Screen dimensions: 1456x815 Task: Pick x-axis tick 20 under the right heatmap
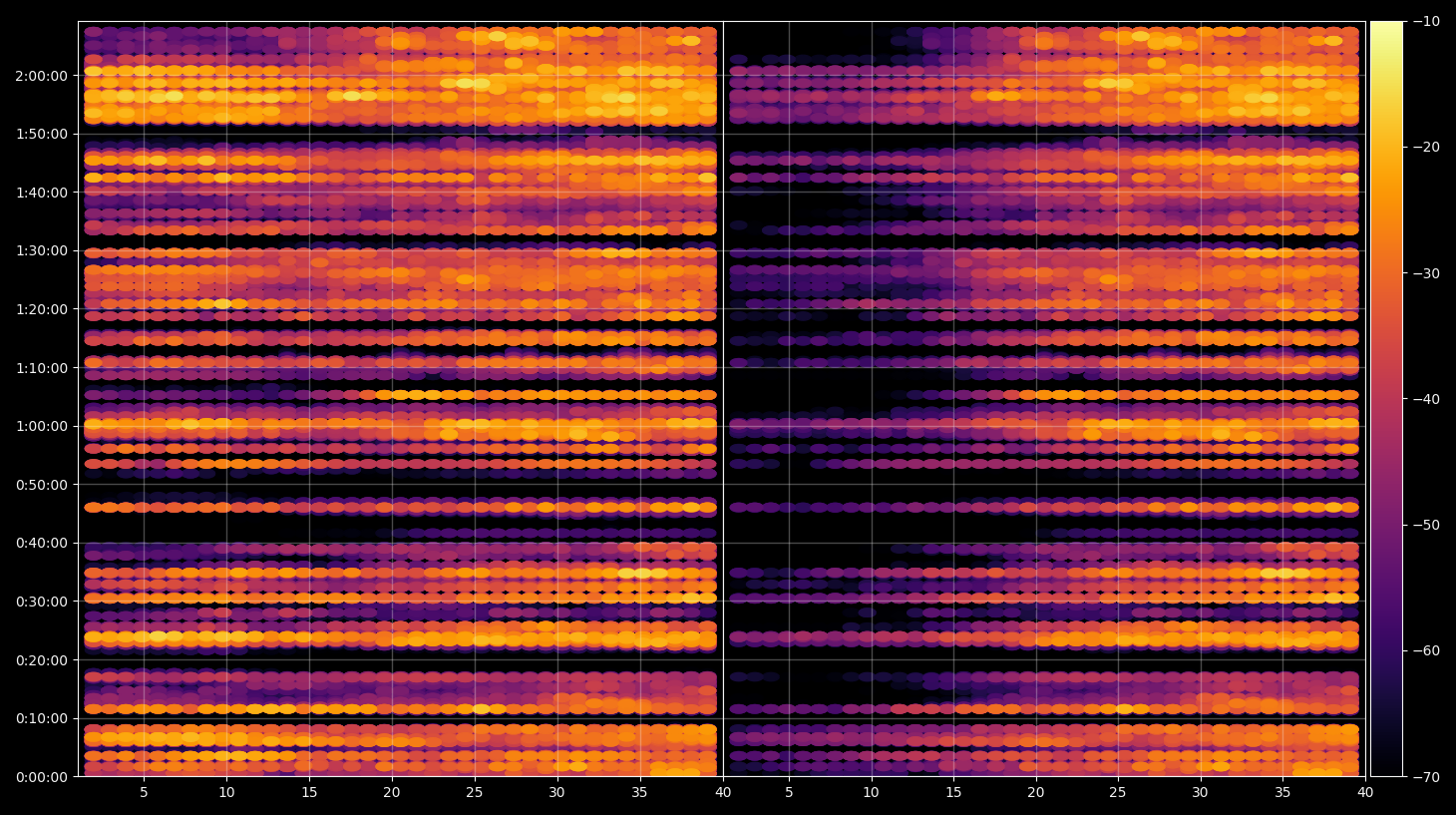[x=1036, y=793]
